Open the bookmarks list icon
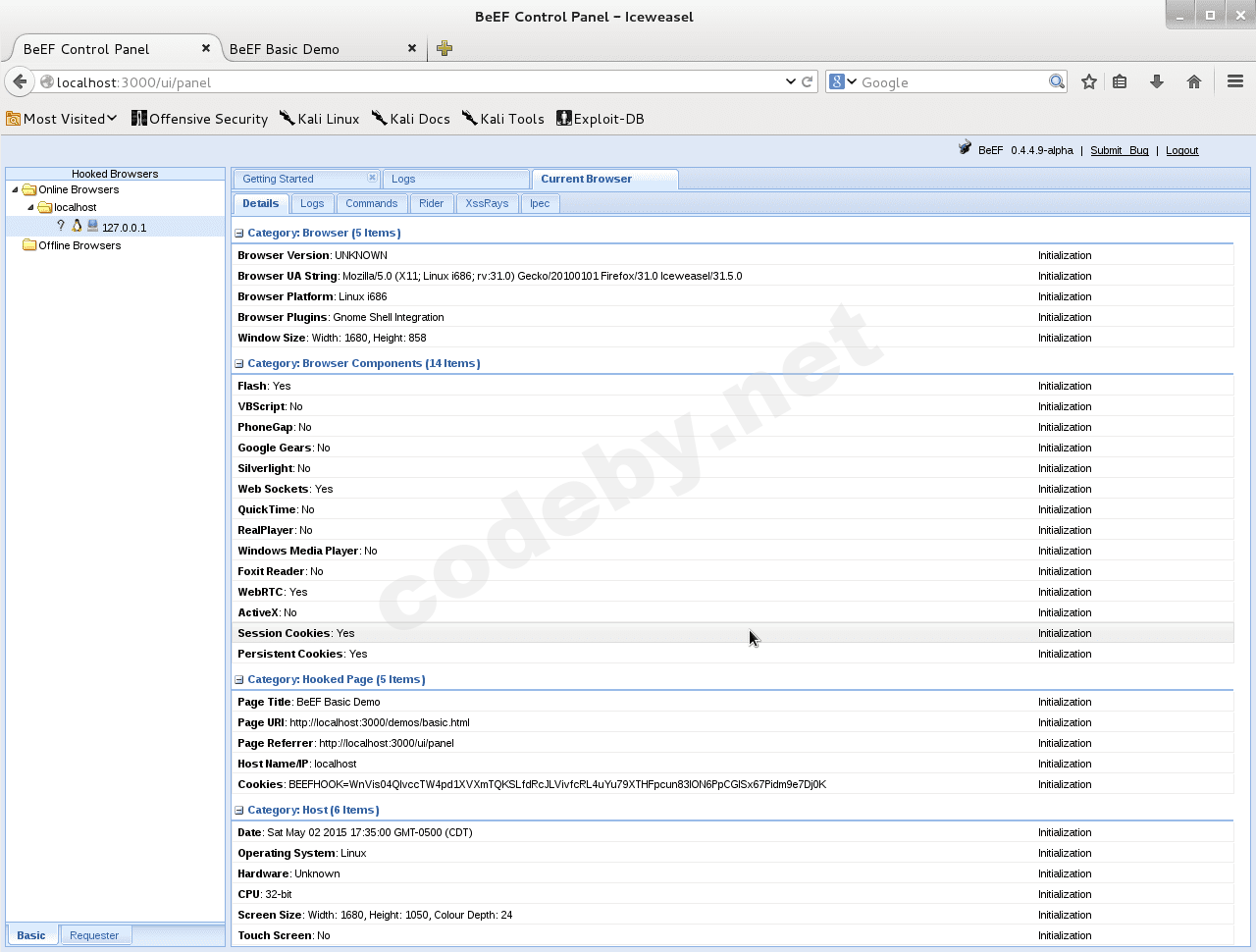This screenshot has height=952, width=1256. [x=1120, y=82]
